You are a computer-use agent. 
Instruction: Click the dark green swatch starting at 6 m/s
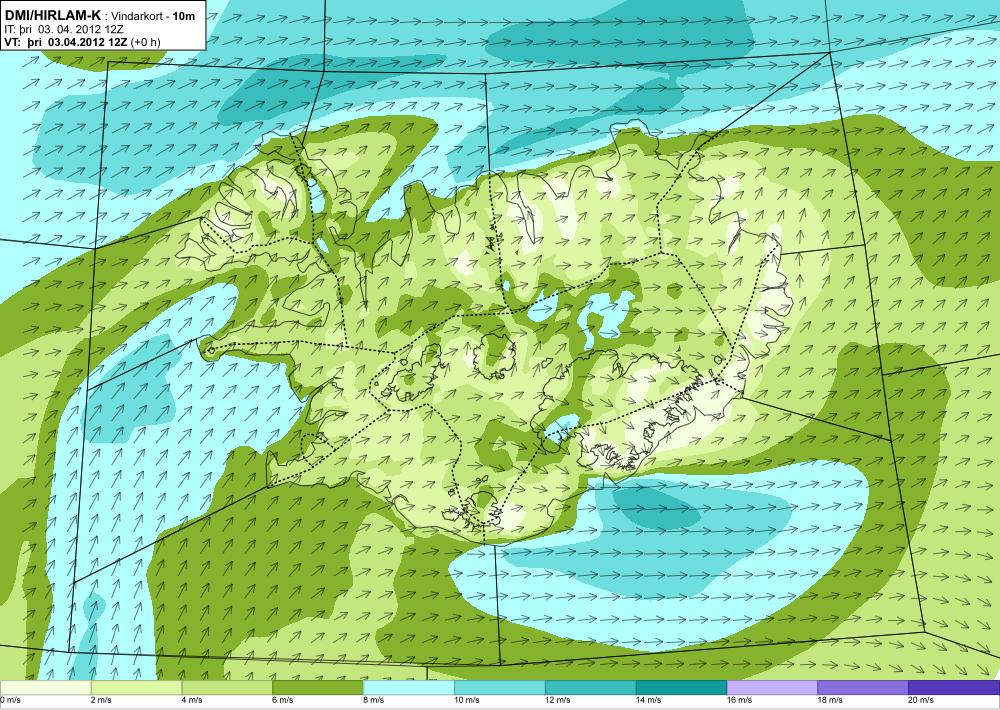coord(318,688)
